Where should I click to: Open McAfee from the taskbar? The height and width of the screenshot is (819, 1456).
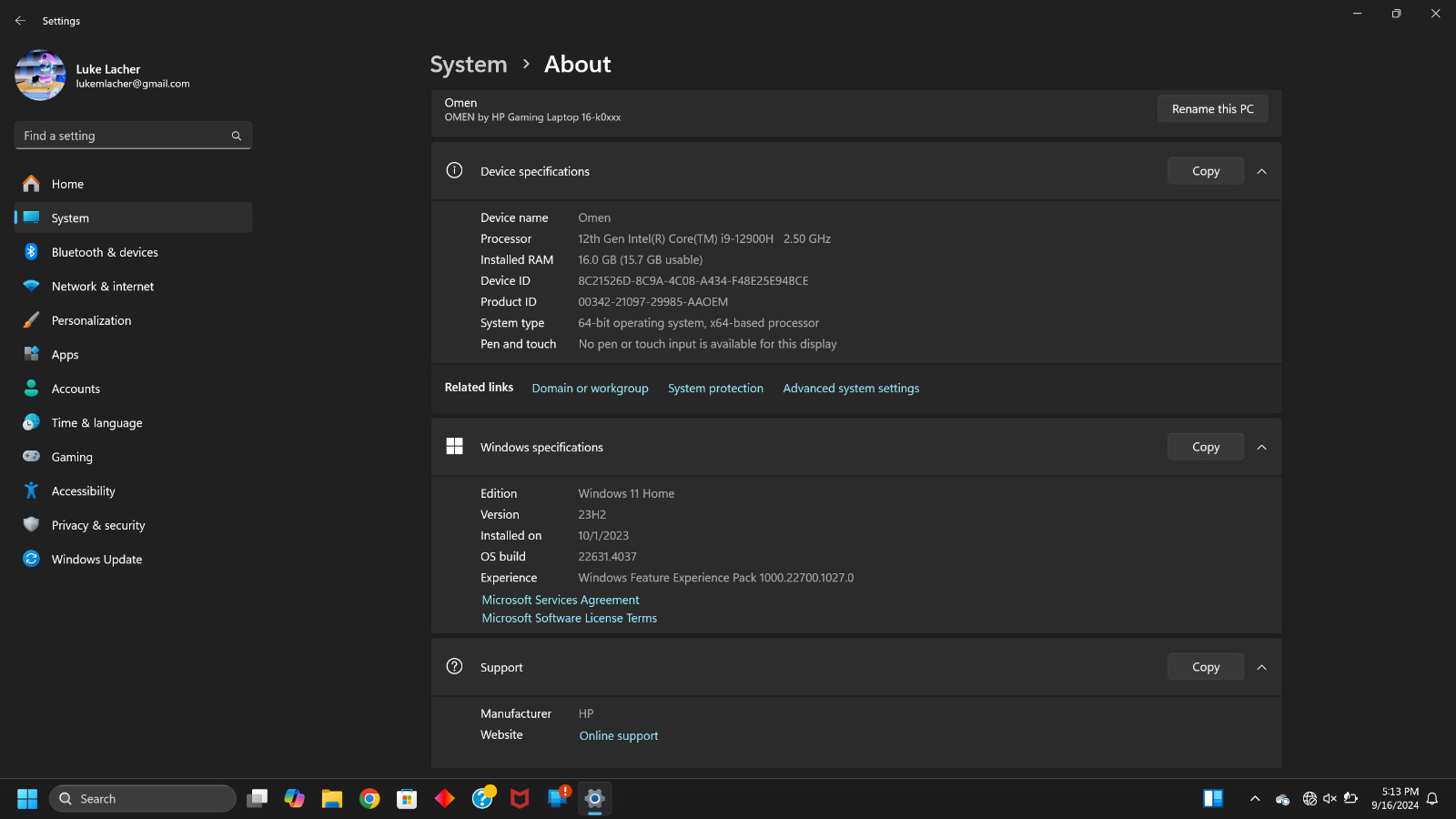pos(520,799)
